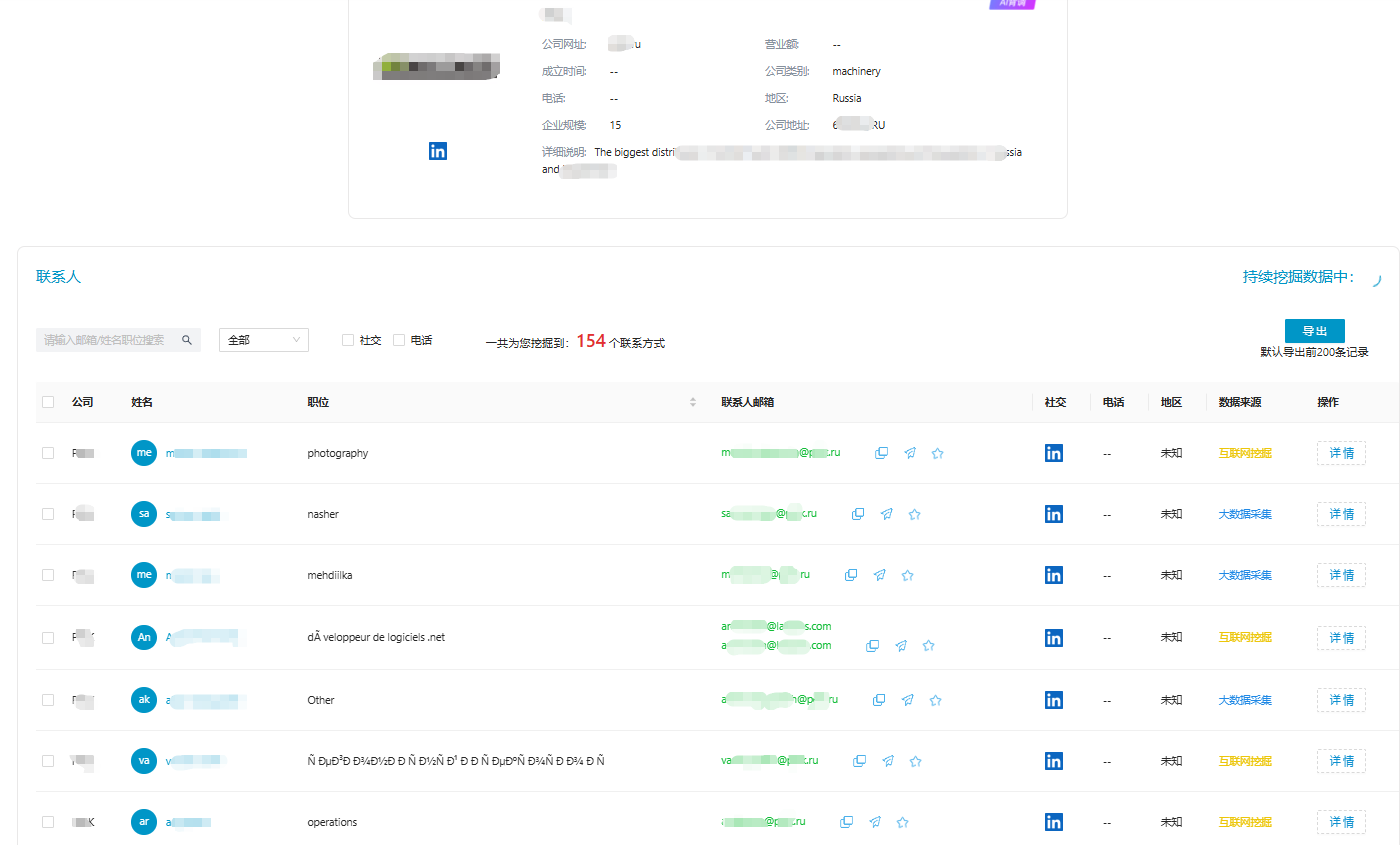Enable the 社交 filter checkbox

coord(348,340)
